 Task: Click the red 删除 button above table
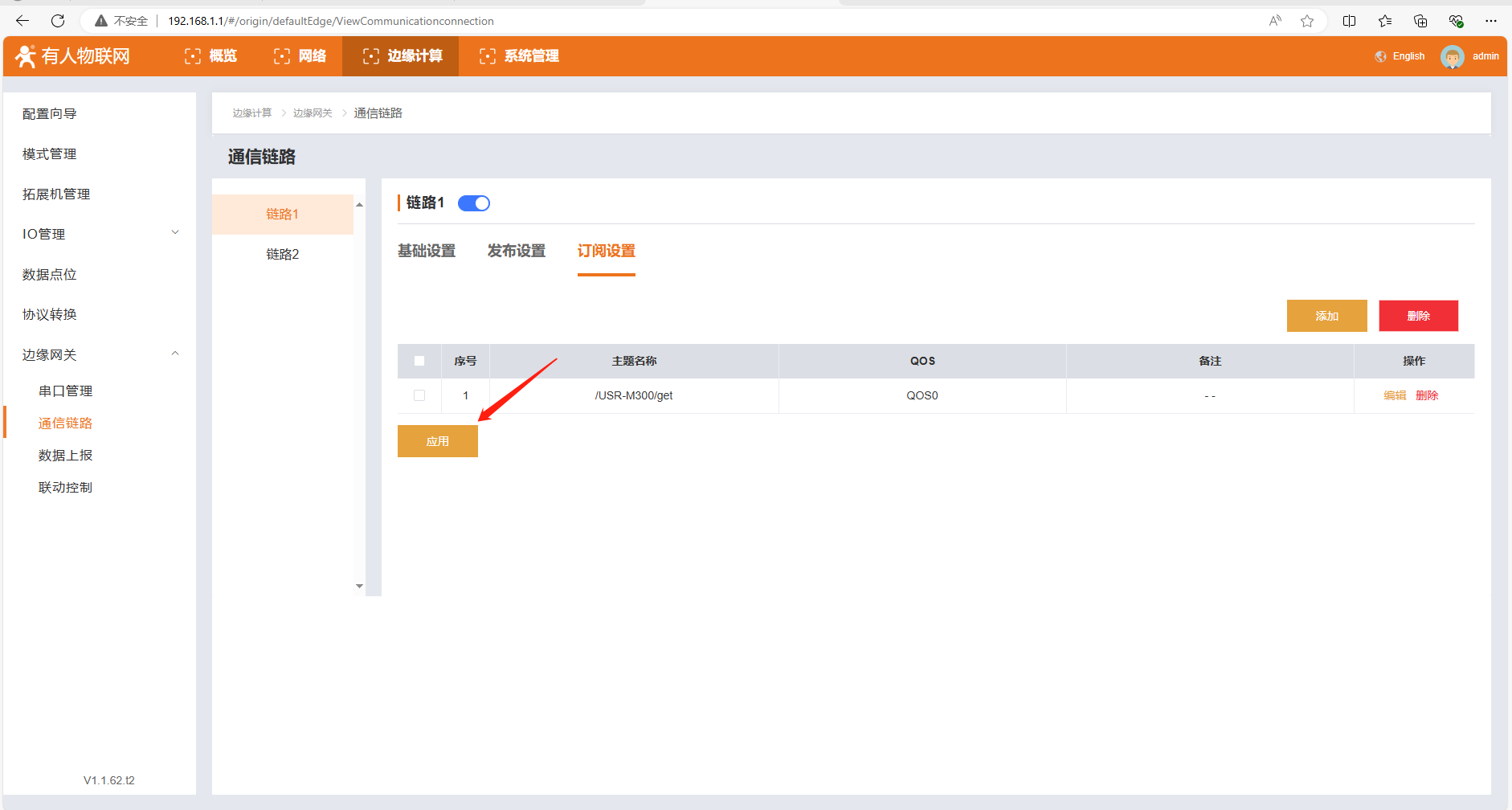tap(1418, 316)
